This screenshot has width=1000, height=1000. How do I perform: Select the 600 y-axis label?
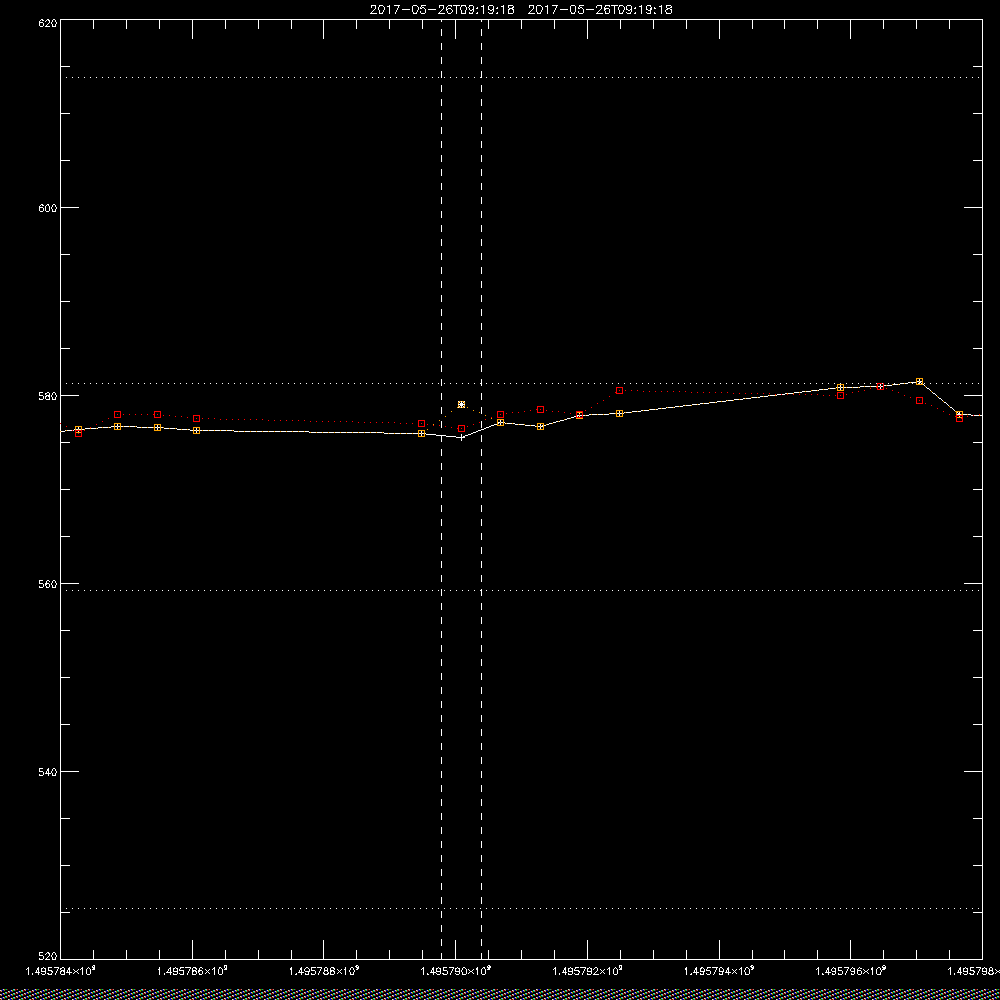(x=48, y=208)
